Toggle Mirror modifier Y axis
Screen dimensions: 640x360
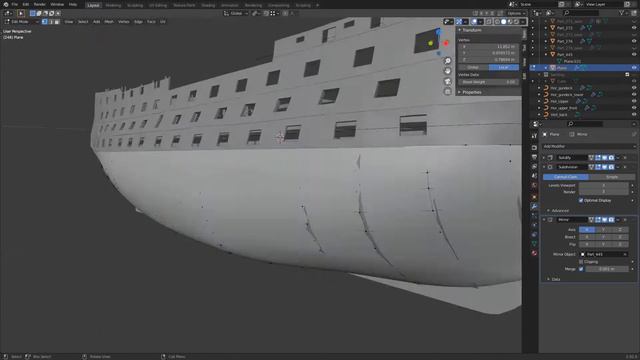[x=604, y=230]
